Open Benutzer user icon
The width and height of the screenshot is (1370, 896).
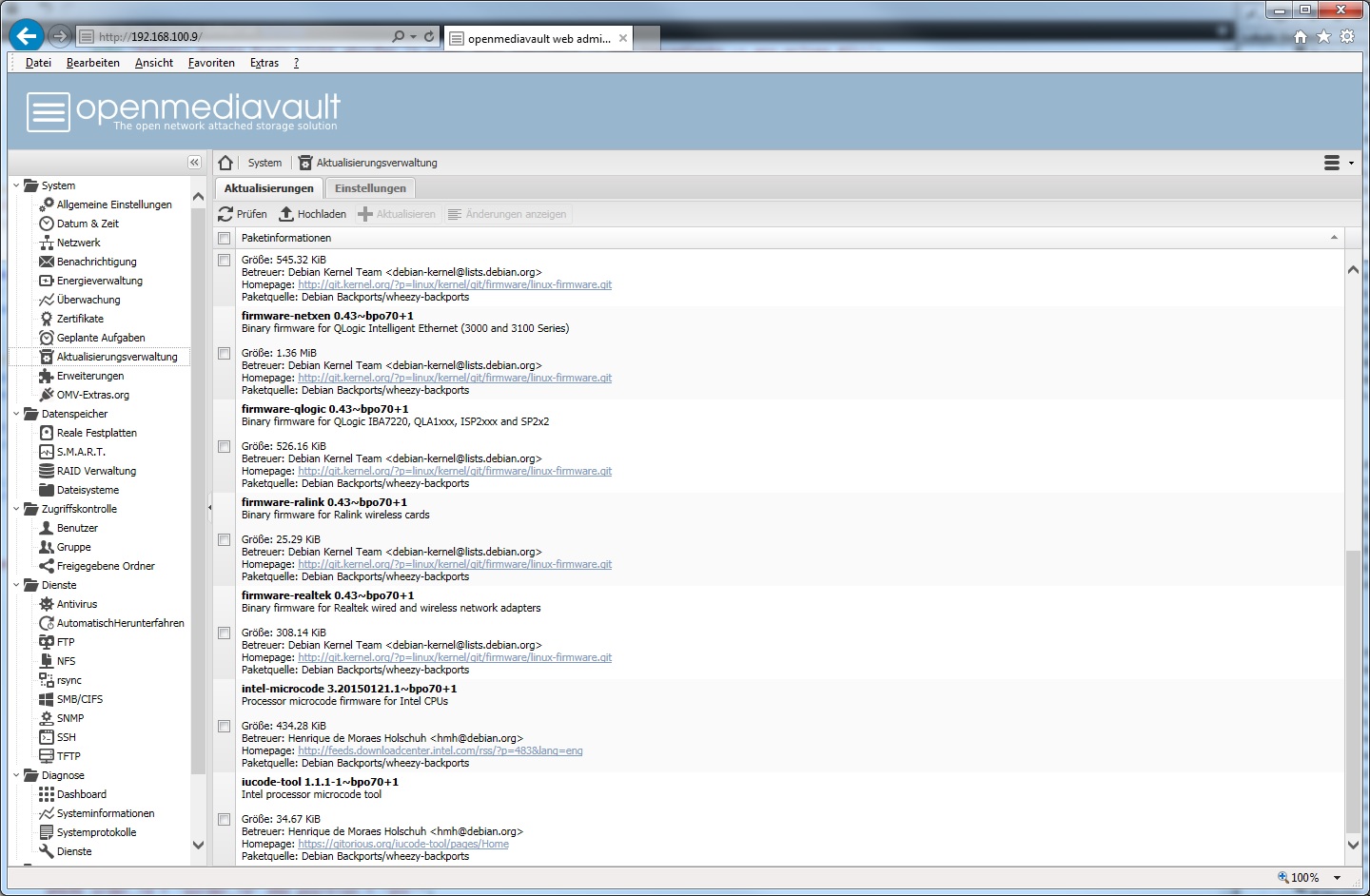click(46, 528)
